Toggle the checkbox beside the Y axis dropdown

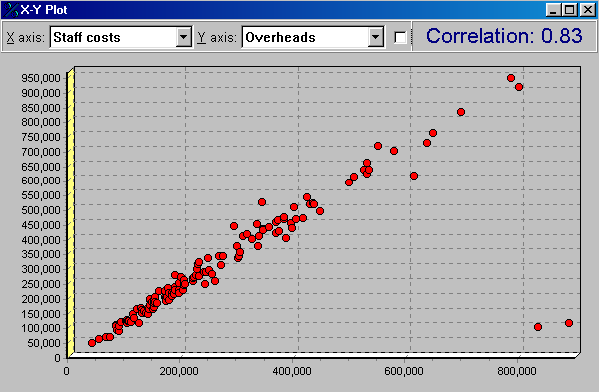coord(400,37)
